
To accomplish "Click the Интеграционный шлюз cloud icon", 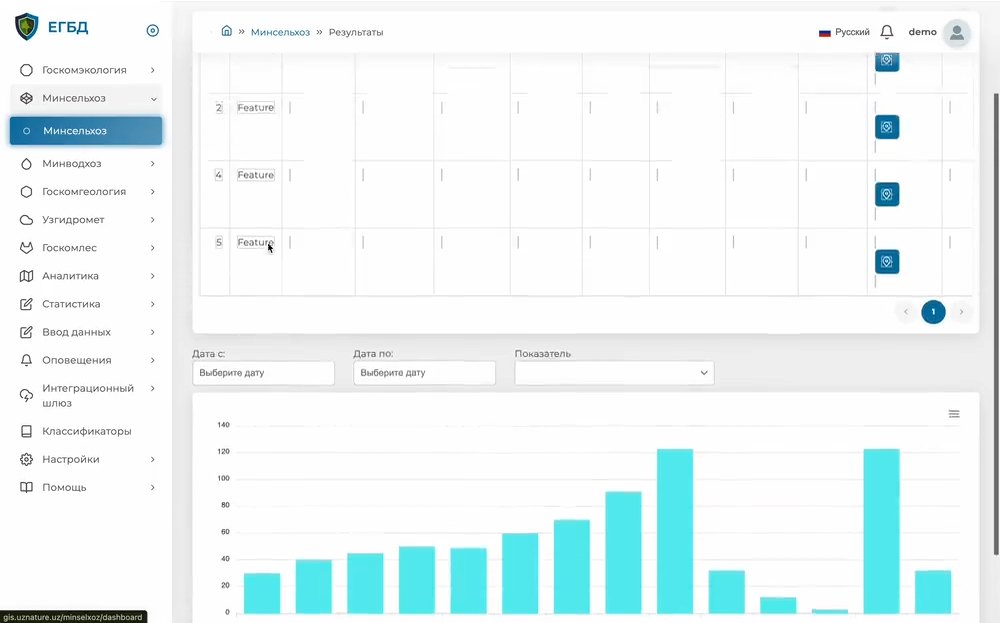I will [26, 396].
